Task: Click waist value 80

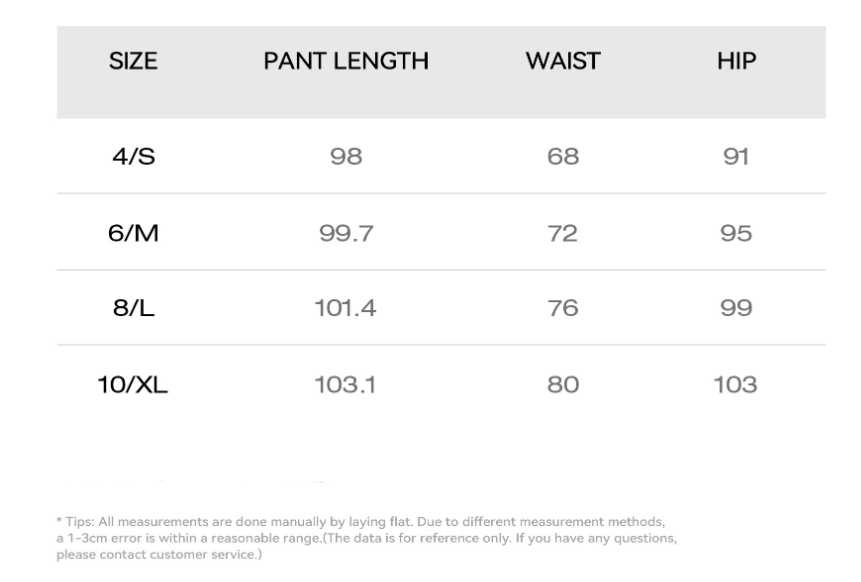Action: (x=562, y=384)
